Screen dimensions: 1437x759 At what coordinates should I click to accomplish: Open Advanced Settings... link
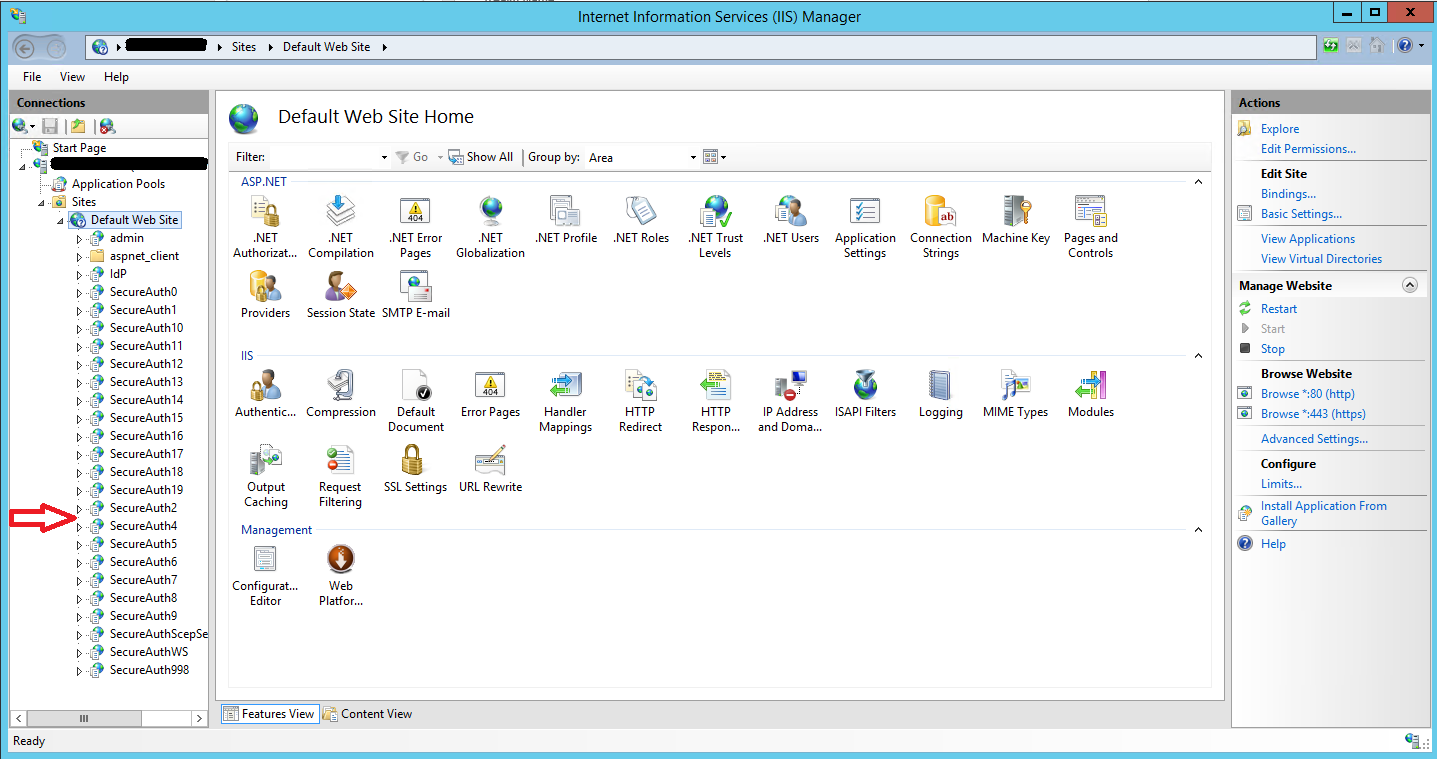(x=1314, y=439)
